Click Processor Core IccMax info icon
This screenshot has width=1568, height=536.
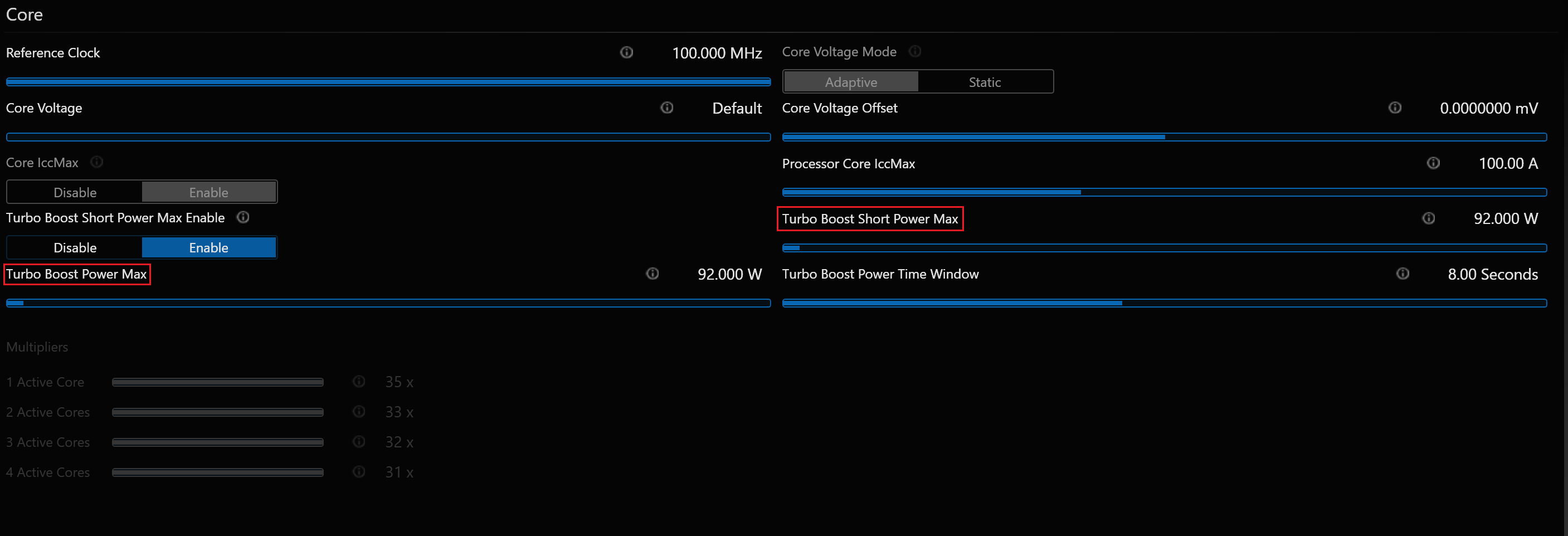[x=1434, y=163]
